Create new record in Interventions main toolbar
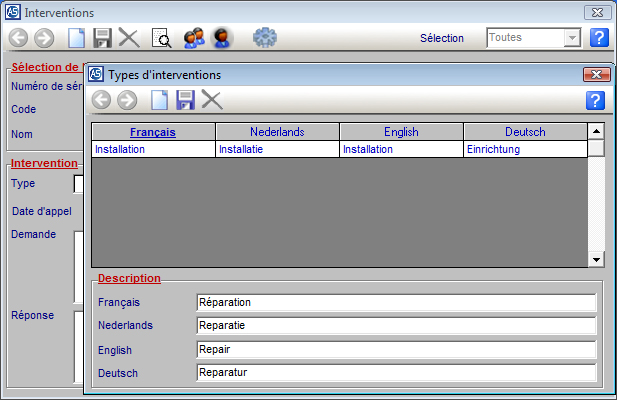The image size is (617, 400). tap(77, 38)
